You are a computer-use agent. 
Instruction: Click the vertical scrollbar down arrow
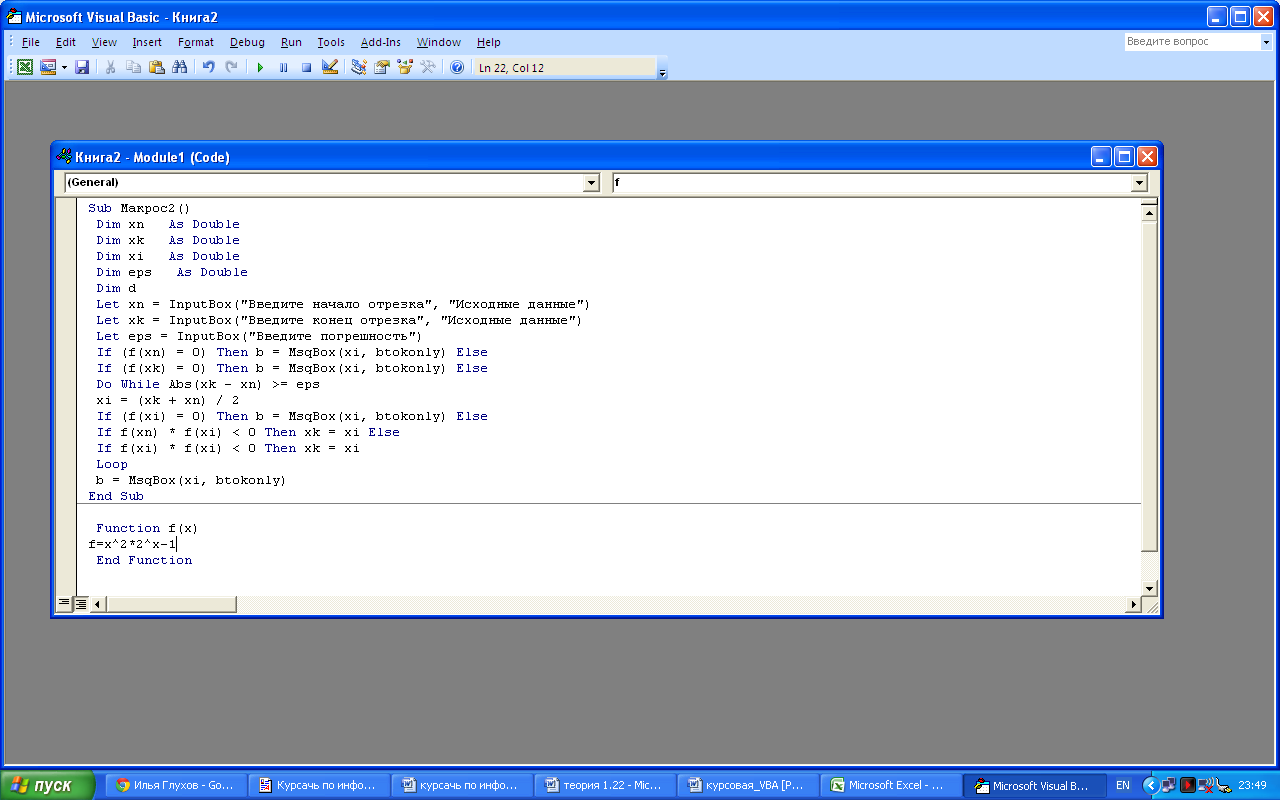point(1149,588)
